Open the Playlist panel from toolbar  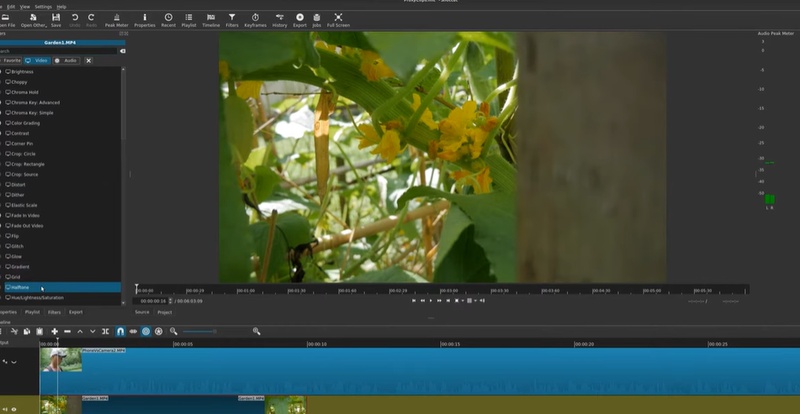[x=189, y=20]
